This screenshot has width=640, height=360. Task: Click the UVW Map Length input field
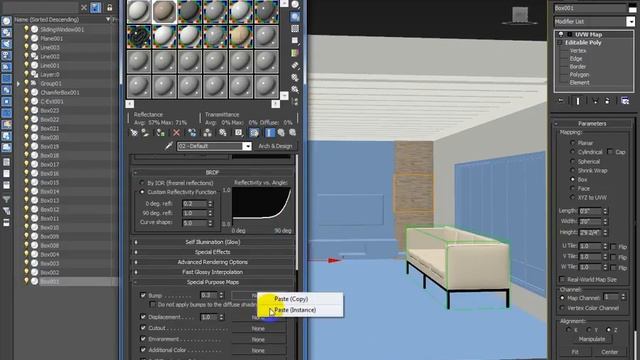590,211
